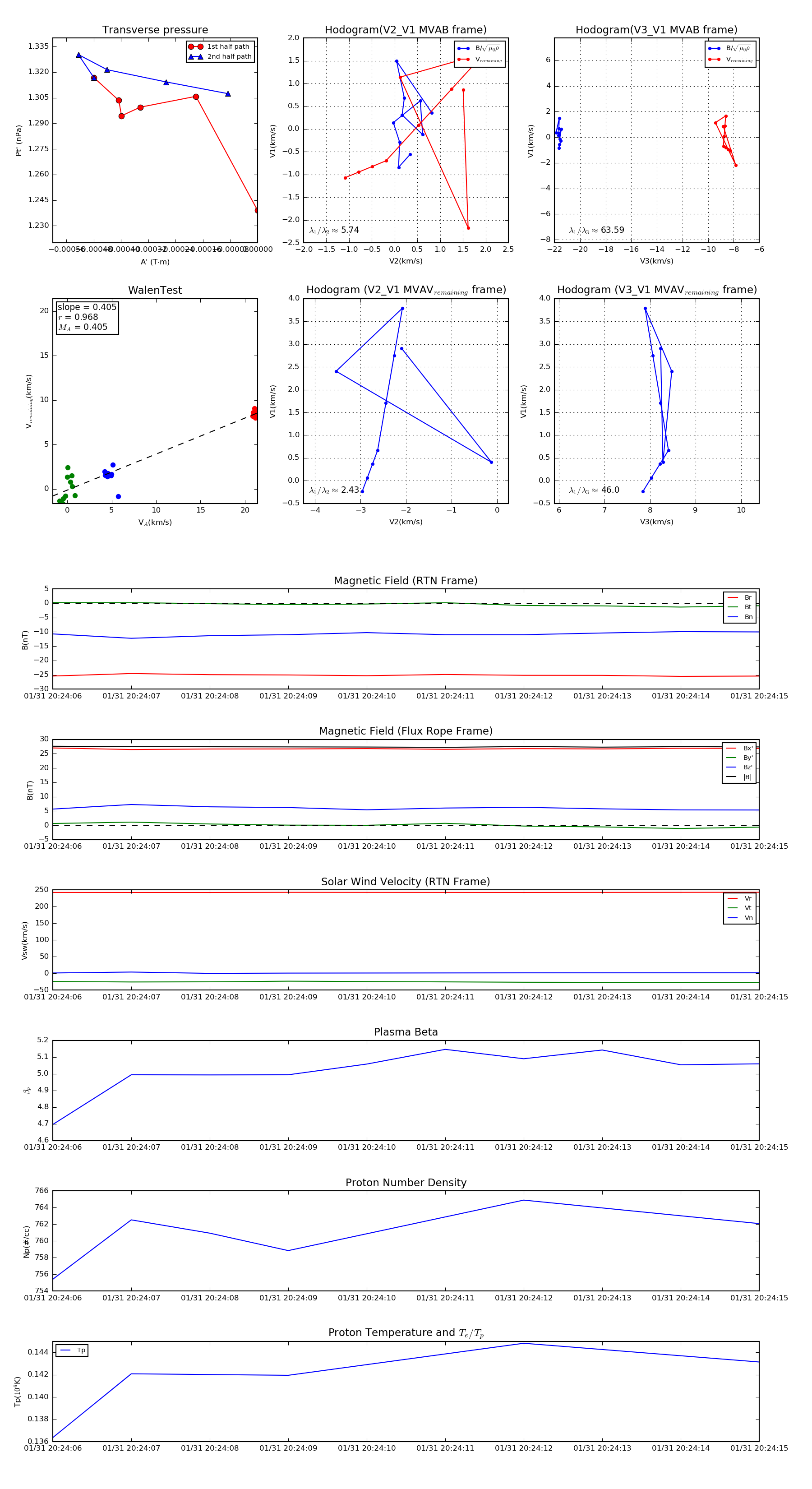Click the "Magnetic Field (RTN Frame)" title
Viewport: 812px width, 1489px height.
pyautogui.click(x=406, y=581)
